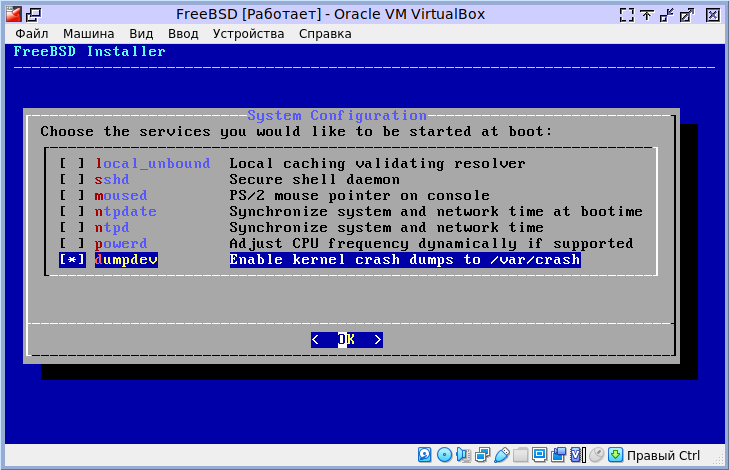Image resolution: width=729 pixels, height=470 pixels.
Task: Click the hard disk activity status icon
Action: 424,455
